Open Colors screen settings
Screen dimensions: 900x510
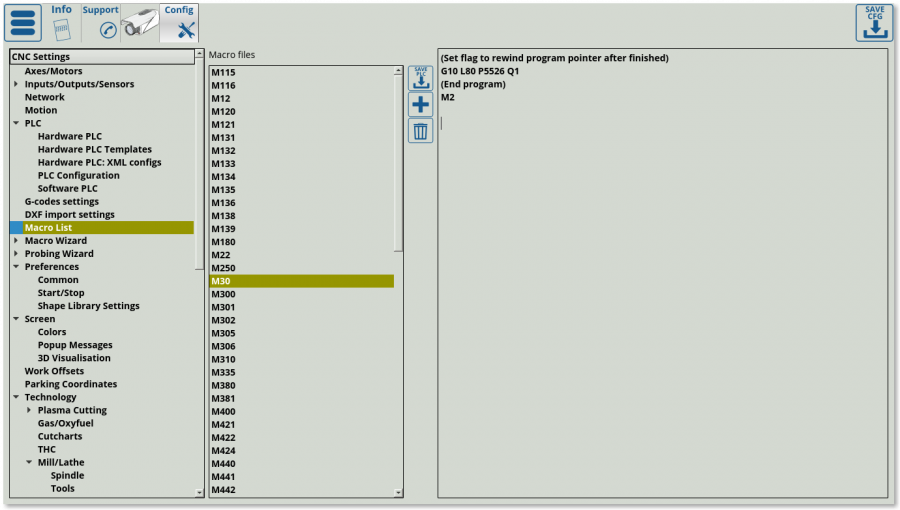click(x=52, y=332)
